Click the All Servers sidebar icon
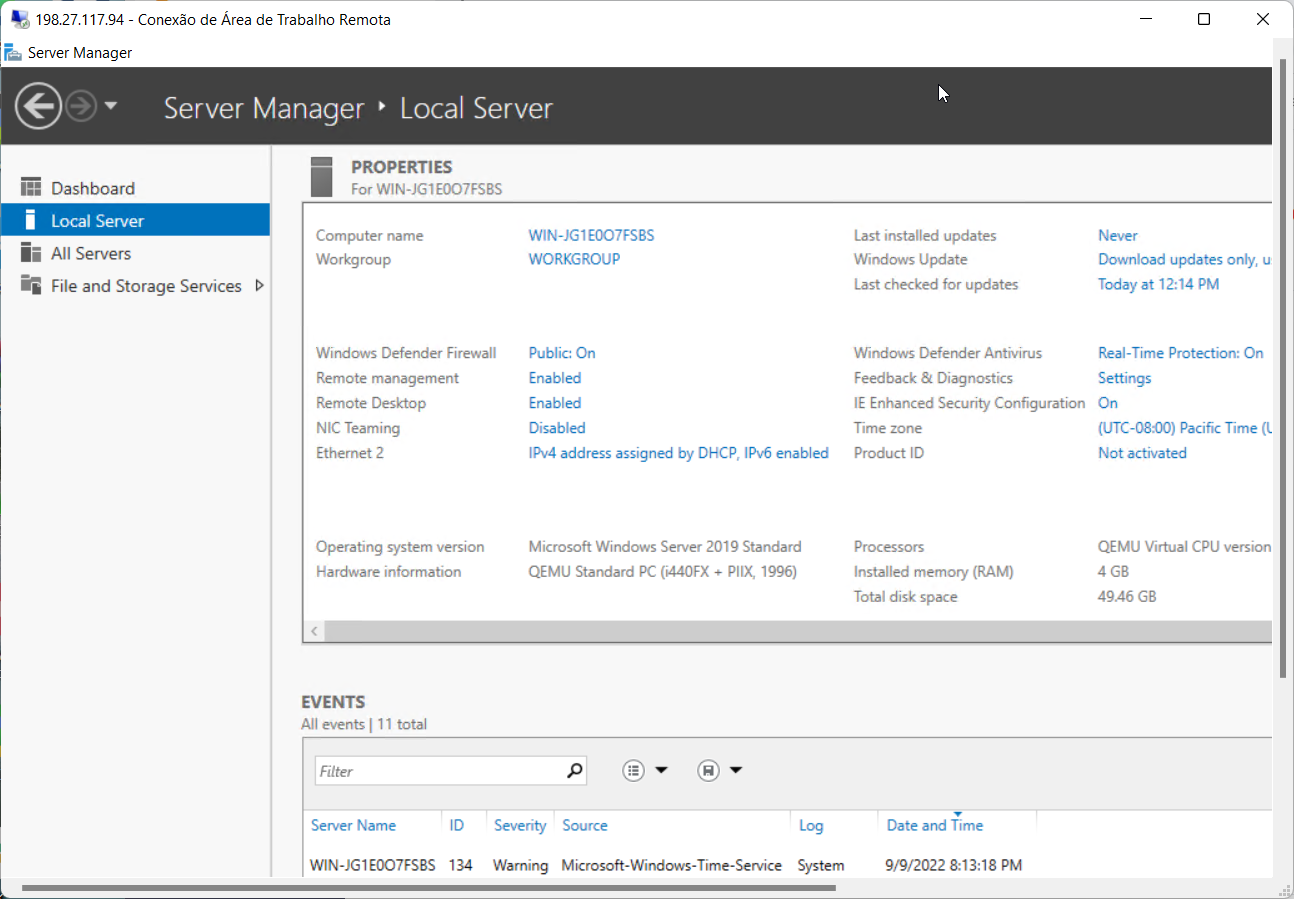This screenshot has height=899, width=1294. 31,253
